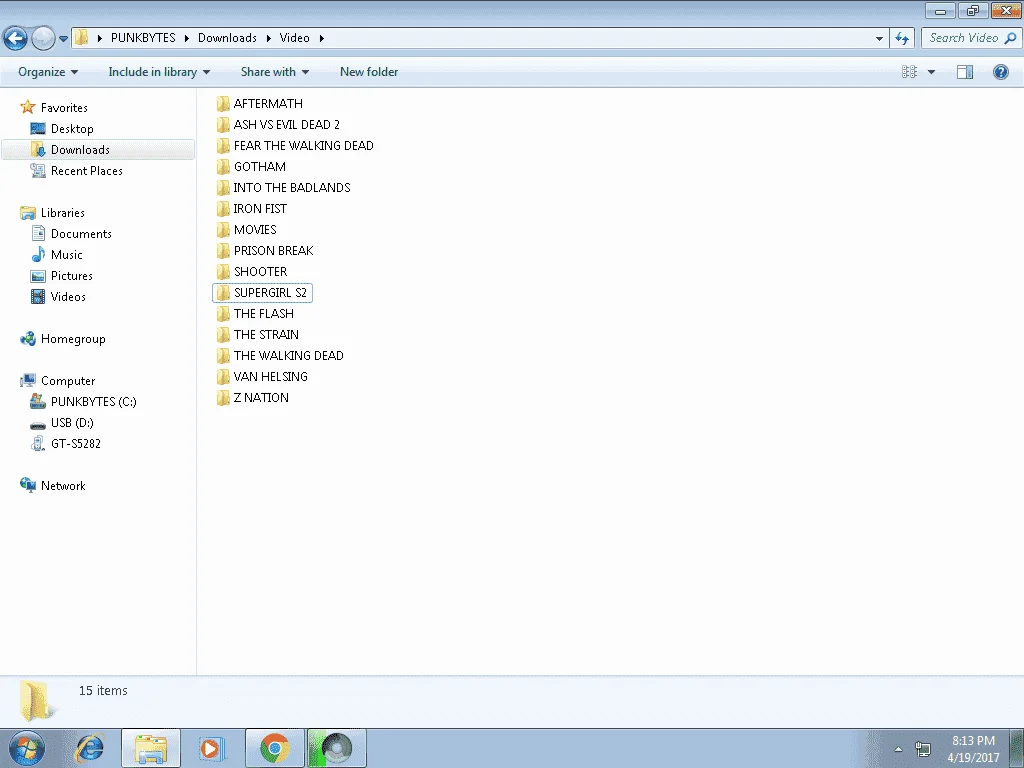Screen dimensions: 1024x768
Task: Click the search magnifier icon
Action: pyautogui.click(x=1010, y=38)
